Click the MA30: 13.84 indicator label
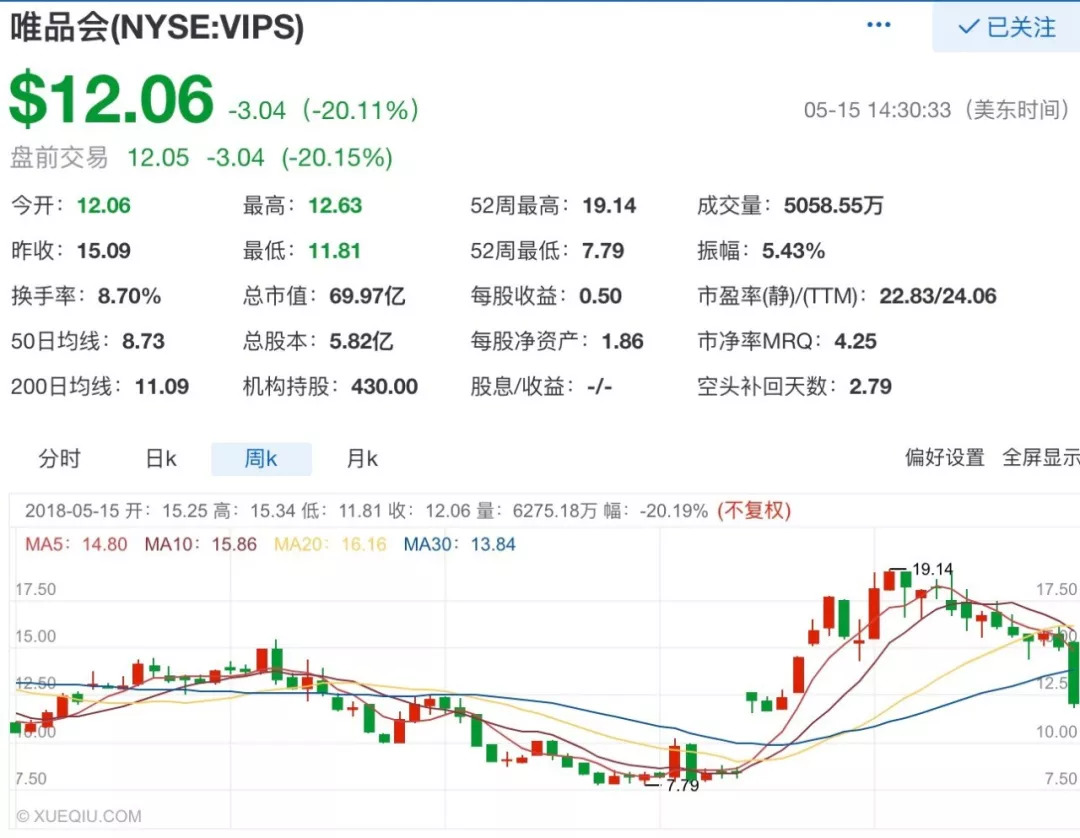 pyautogui.click(x=459, y=545)
